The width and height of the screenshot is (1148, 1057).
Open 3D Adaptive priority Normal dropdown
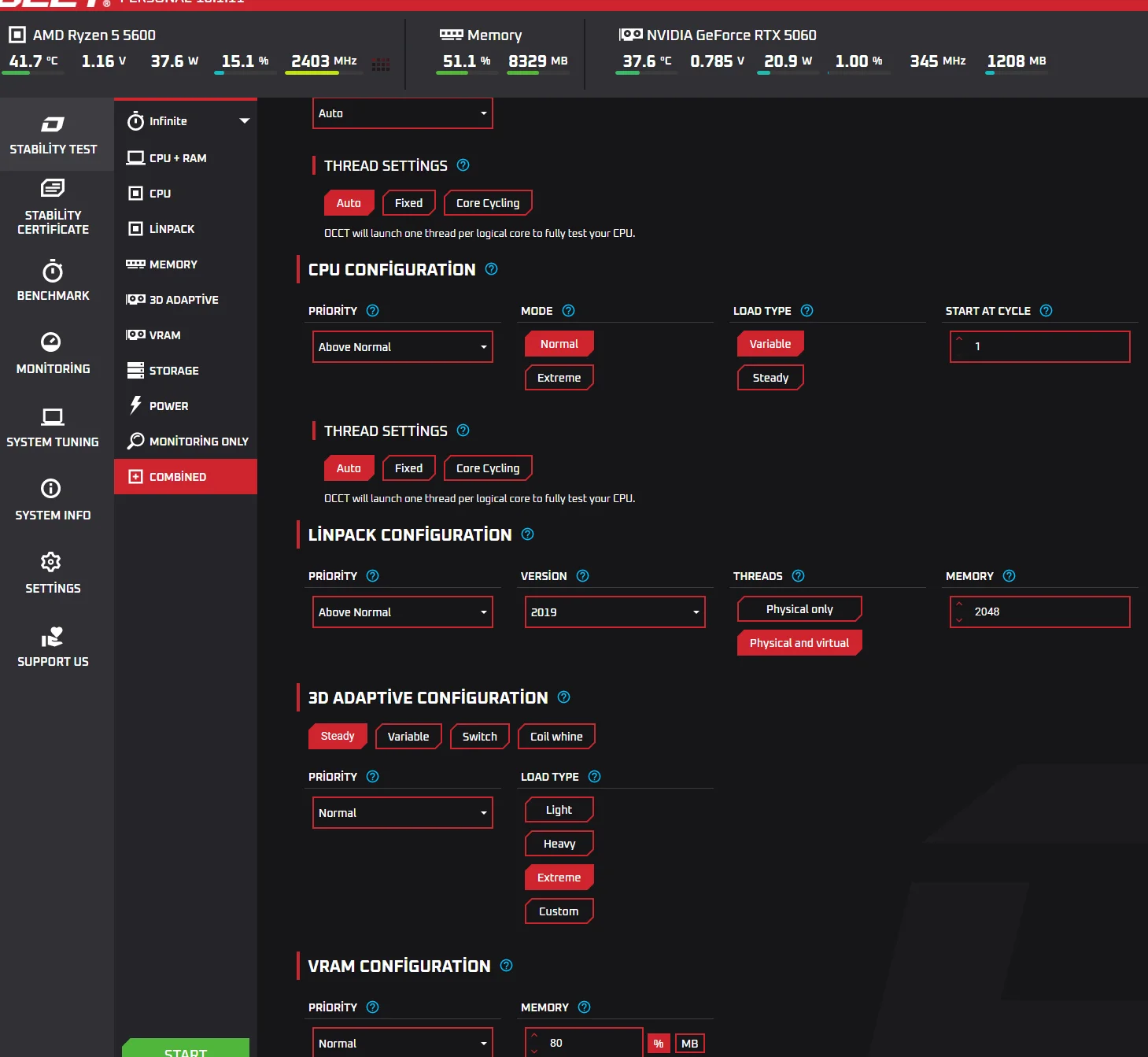(x=403, y=813)
